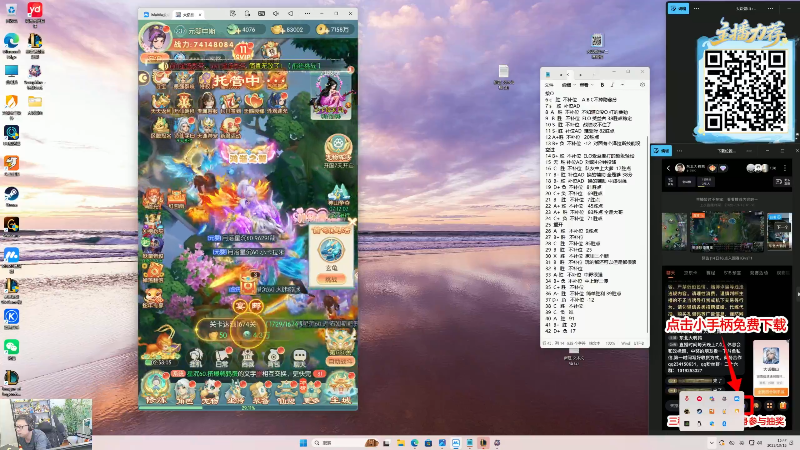This screenshot has height=450, width=800.
Task: Switch to the emulator home tab
Action: coord(156,14)
